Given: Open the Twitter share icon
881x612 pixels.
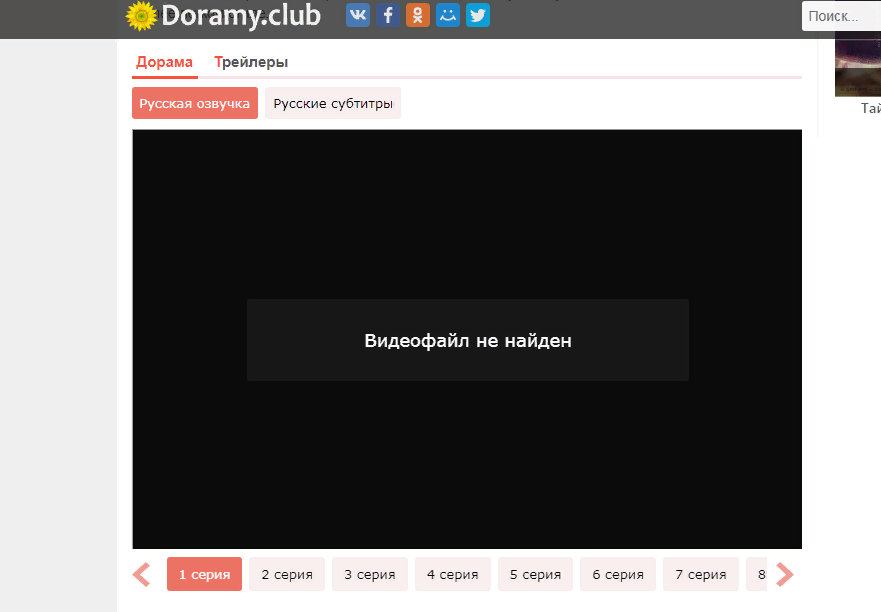Looking at the screenshot, I should (x=478, y=15).
